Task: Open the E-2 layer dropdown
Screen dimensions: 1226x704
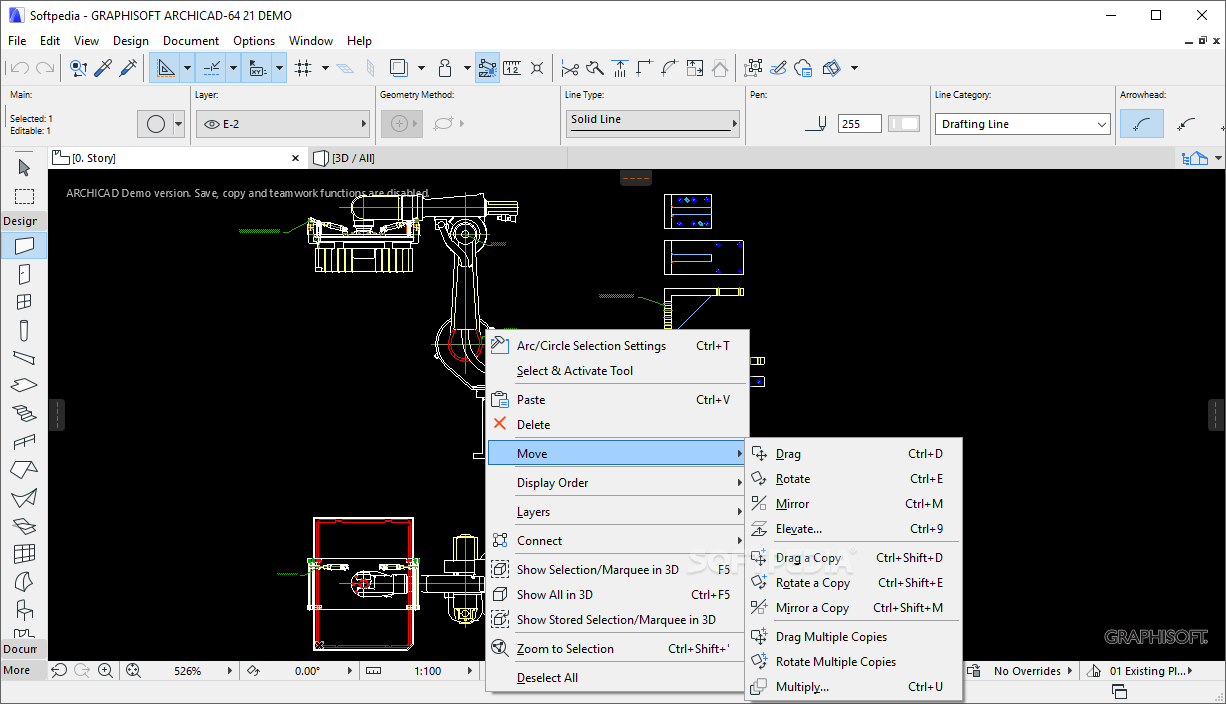Action: [283, 124]
